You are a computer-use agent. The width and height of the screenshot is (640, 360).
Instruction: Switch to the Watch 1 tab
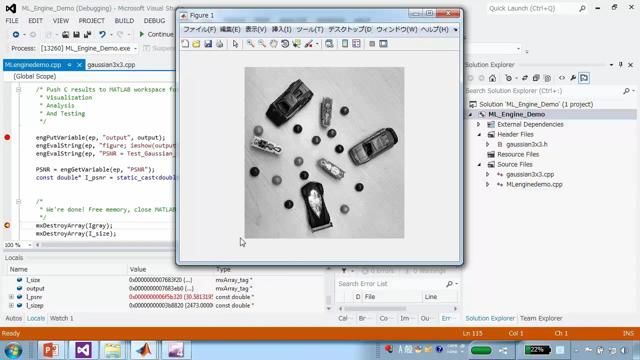pyautogui.click(x=61, y=318)
